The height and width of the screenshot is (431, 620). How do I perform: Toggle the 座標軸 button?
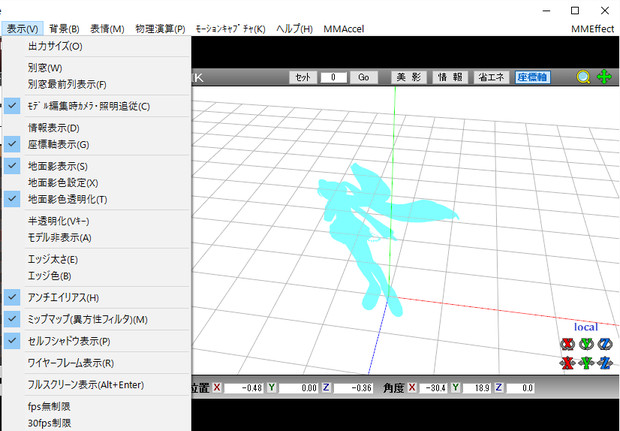point(533,77)
